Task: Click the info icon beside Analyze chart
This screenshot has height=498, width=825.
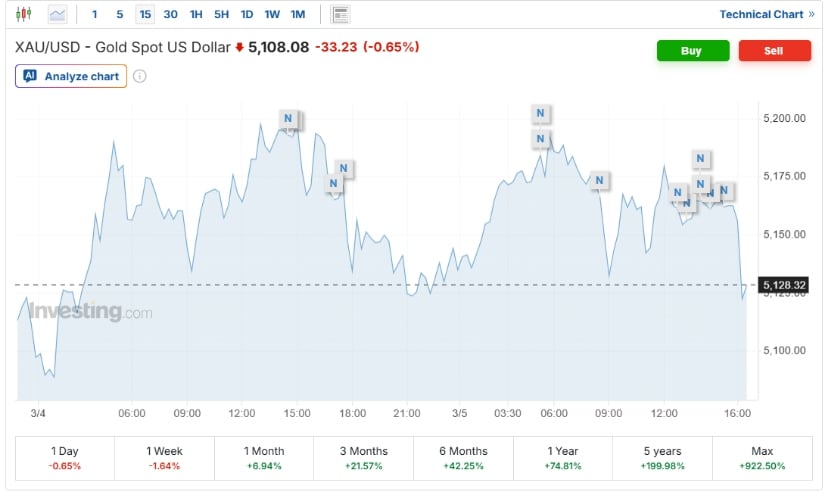Action: 140,76
